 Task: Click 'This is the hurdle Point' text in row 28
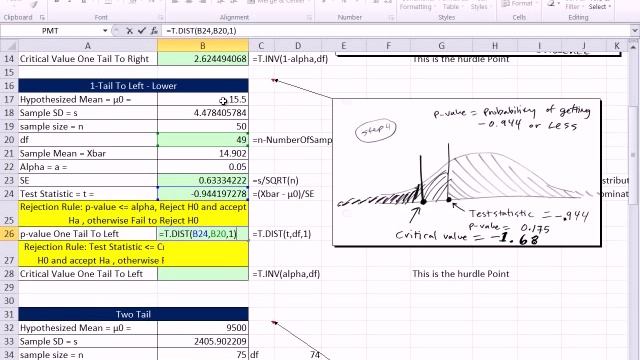pos(461,274)
